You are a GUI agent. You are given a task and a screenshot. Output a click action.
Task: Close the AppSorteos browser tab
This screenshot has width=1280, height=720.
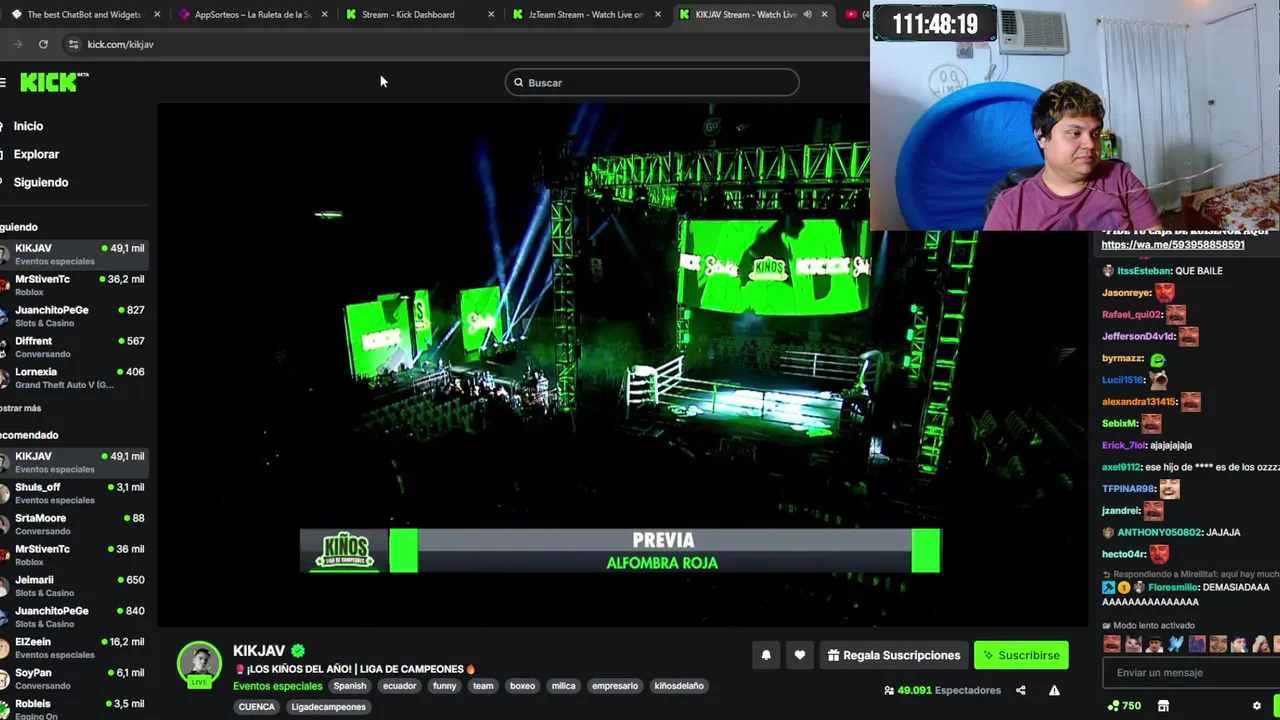pyautogui.click(x=324, y=14)
